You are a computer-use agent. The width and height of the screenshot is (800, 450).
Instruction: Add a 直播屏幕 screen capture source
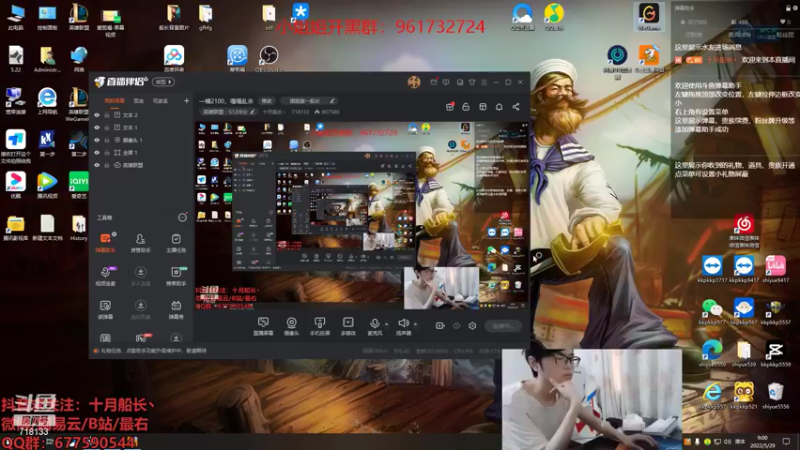[x=263, y=326]
